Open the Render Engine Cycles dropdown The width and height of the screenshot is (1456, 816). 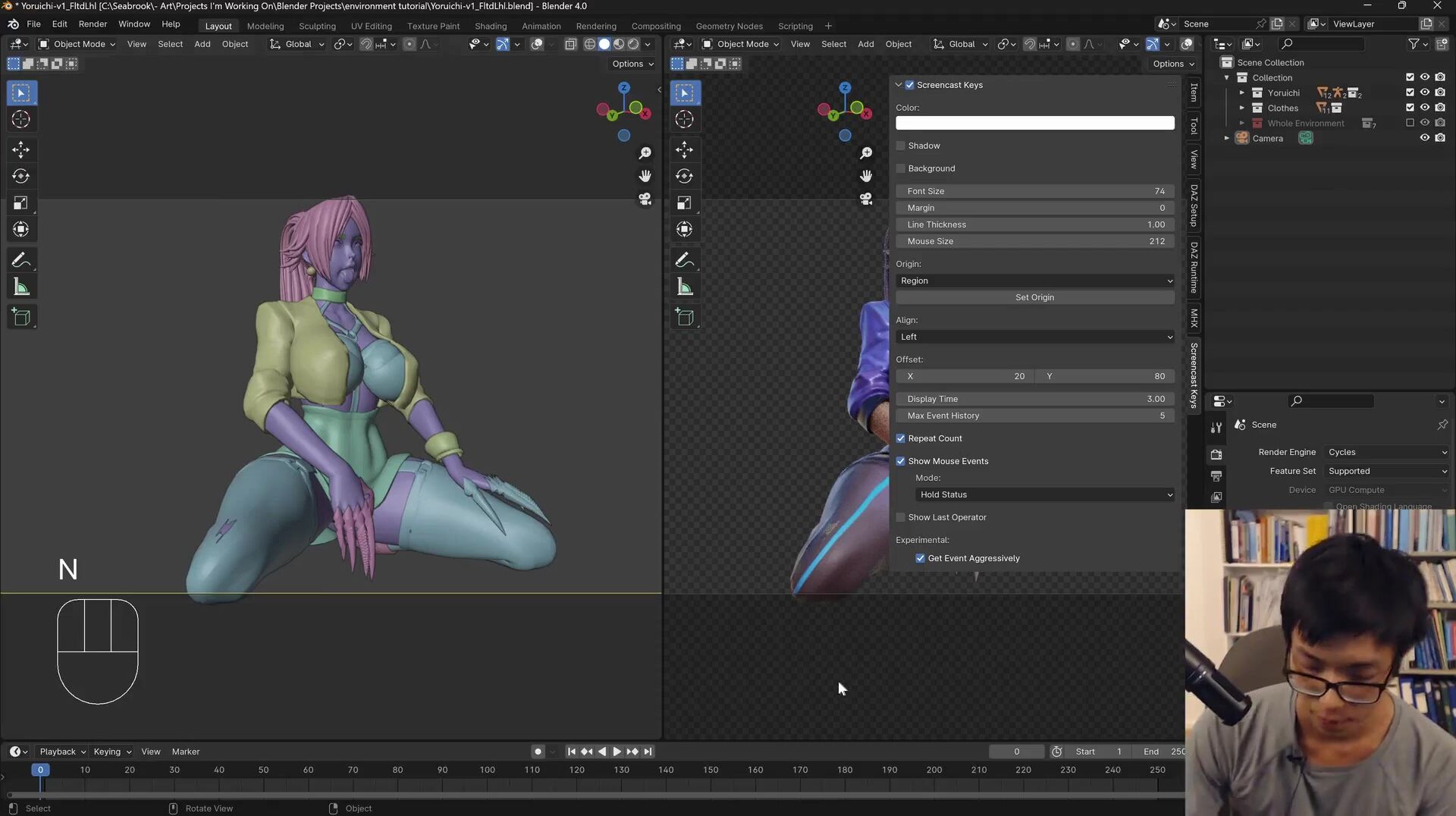click(1386, 452)
